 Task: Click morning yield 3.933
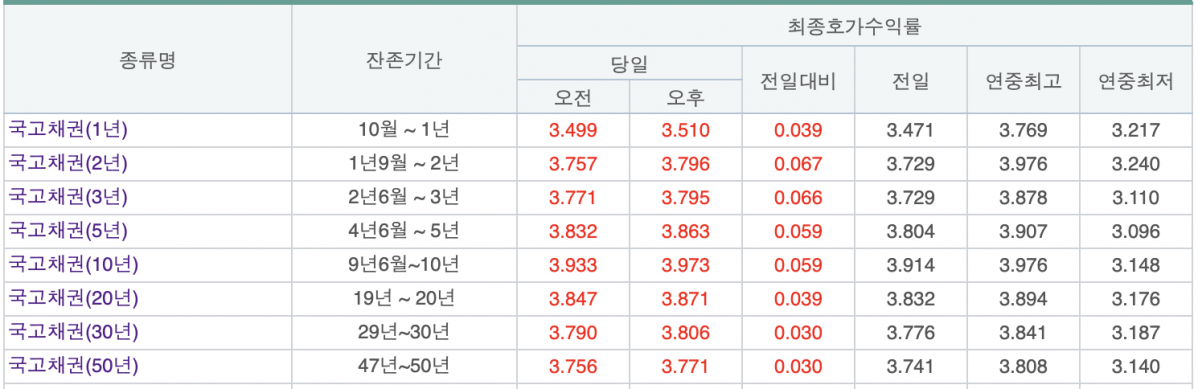(x=573, y=266)
